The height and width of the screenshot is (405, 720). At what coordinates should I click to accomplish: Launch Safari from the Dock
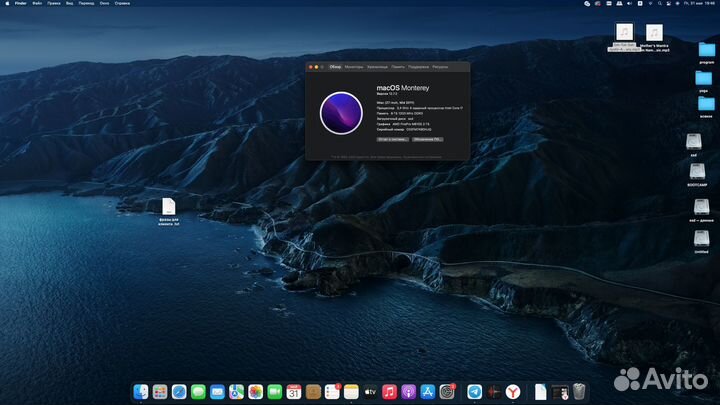179,392
